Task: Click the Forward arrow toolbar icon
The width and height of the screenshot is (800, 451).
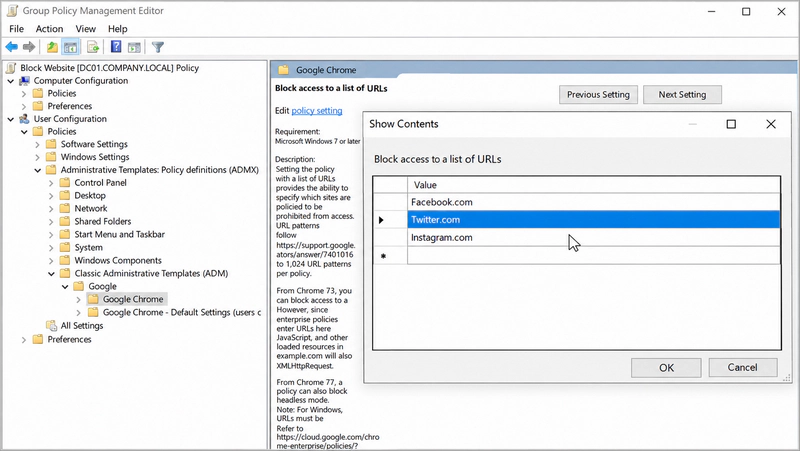Action: 29,47
